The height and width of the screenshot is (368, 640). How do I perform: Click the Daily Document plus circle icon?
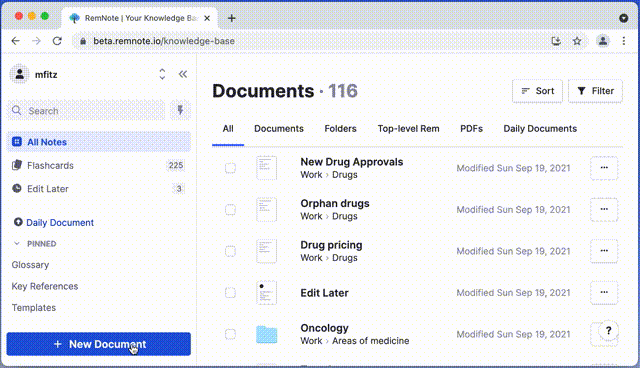pyautogui.click(x=18, y=222)
